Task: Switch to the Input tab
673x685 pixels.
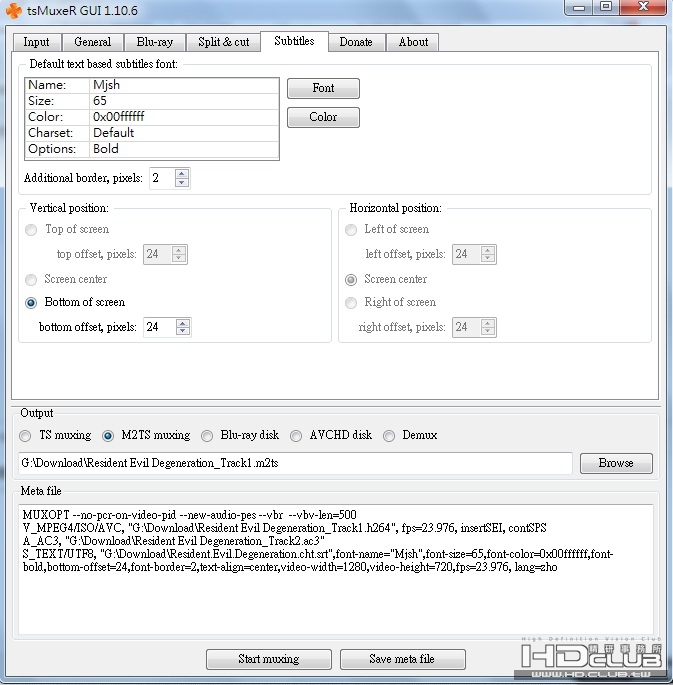Action: (37, 42)
